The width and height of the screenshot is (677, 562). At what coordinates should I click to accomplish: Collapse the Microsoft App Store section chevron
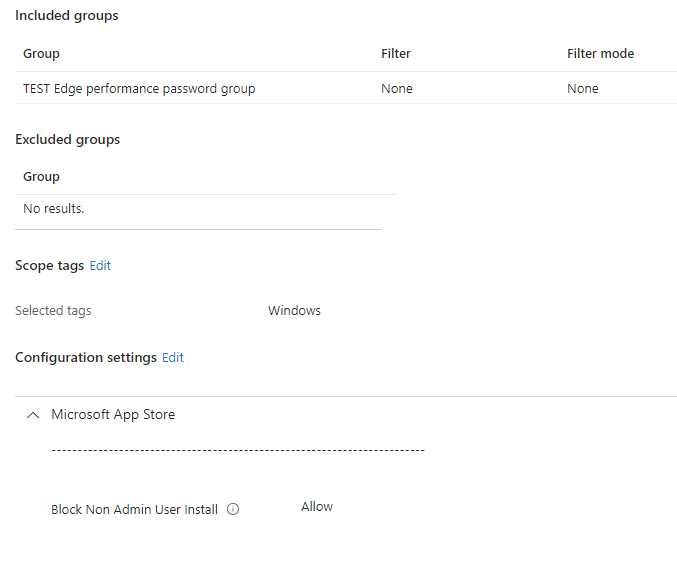tap(33, 415)
